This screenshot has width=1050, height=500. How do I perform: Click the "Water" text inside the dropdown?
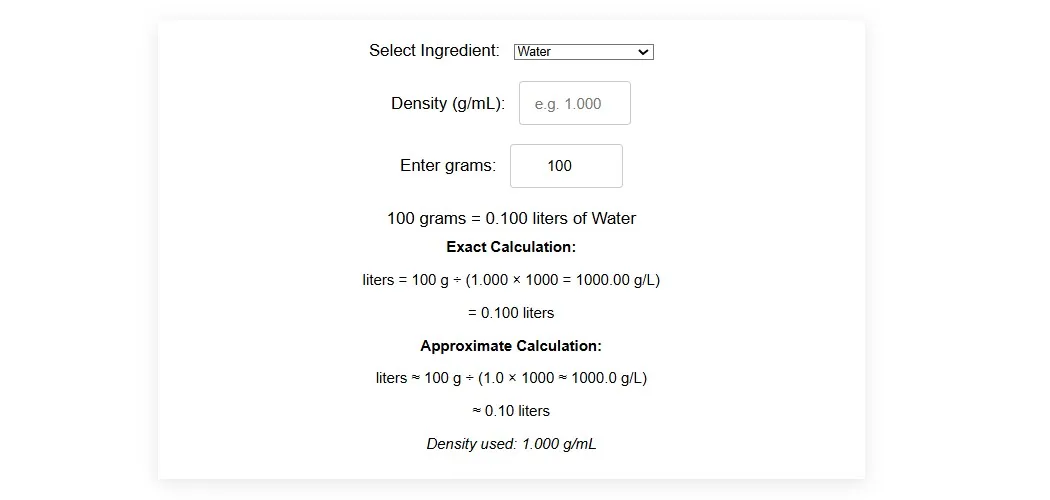[x=534, y=52]
